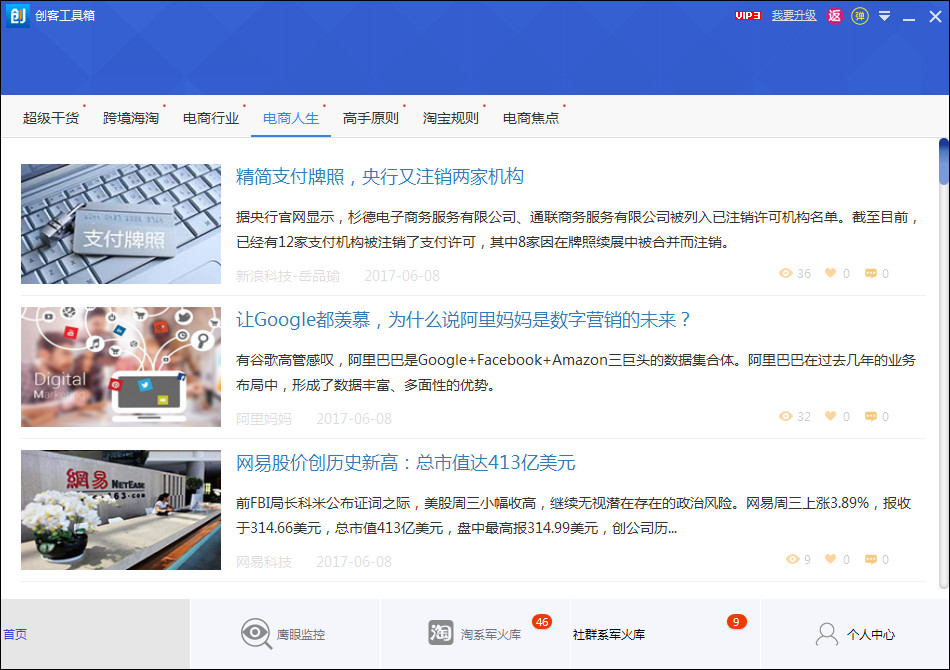Click the 支付牌照 article summary text
This screenshot has width=950, height=670.
tap(578, 230)
